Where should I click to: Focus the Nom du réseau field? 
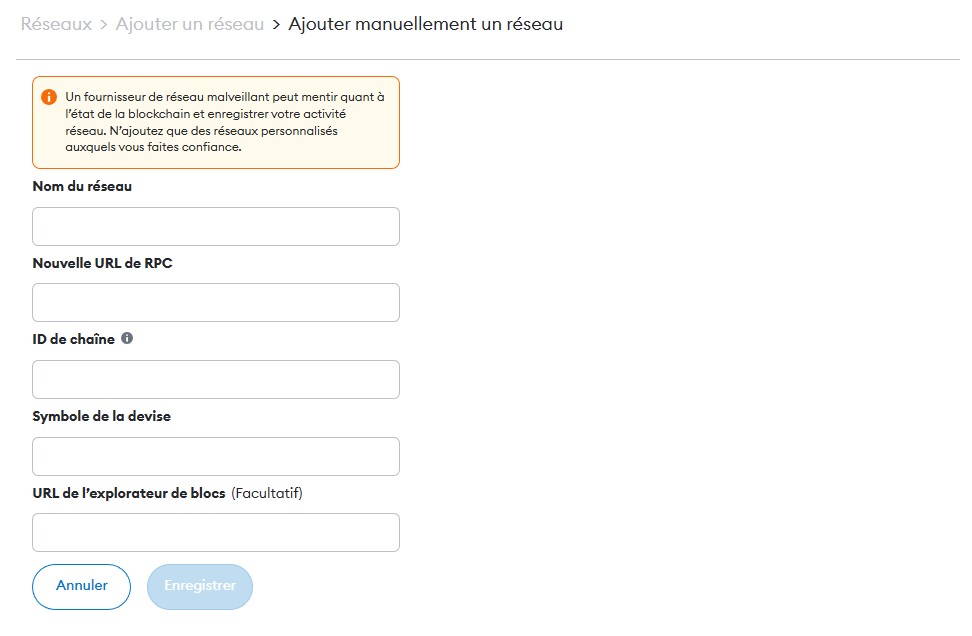click(216, 226)
